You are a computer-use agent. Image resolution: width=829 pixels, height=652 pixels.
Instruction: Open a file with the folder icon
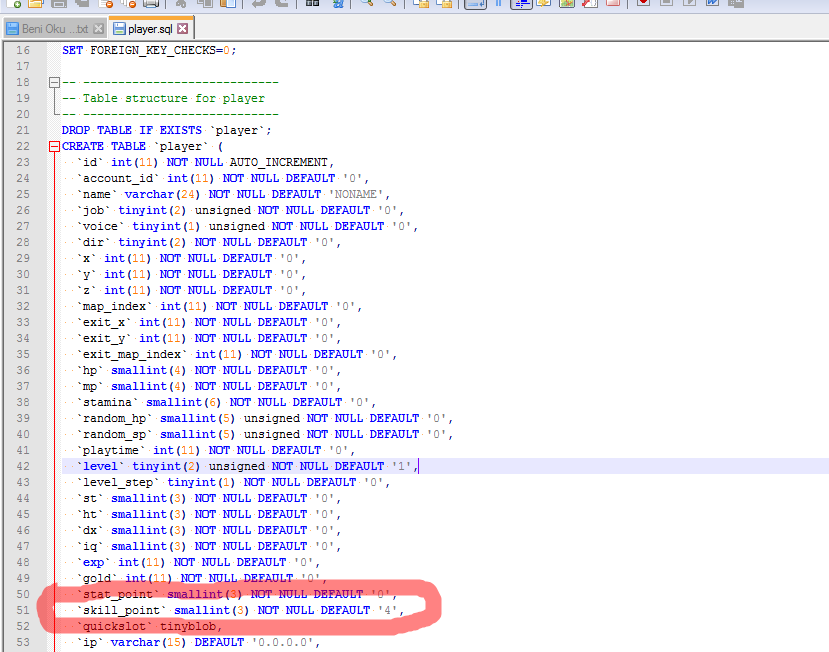pos(35,3)
